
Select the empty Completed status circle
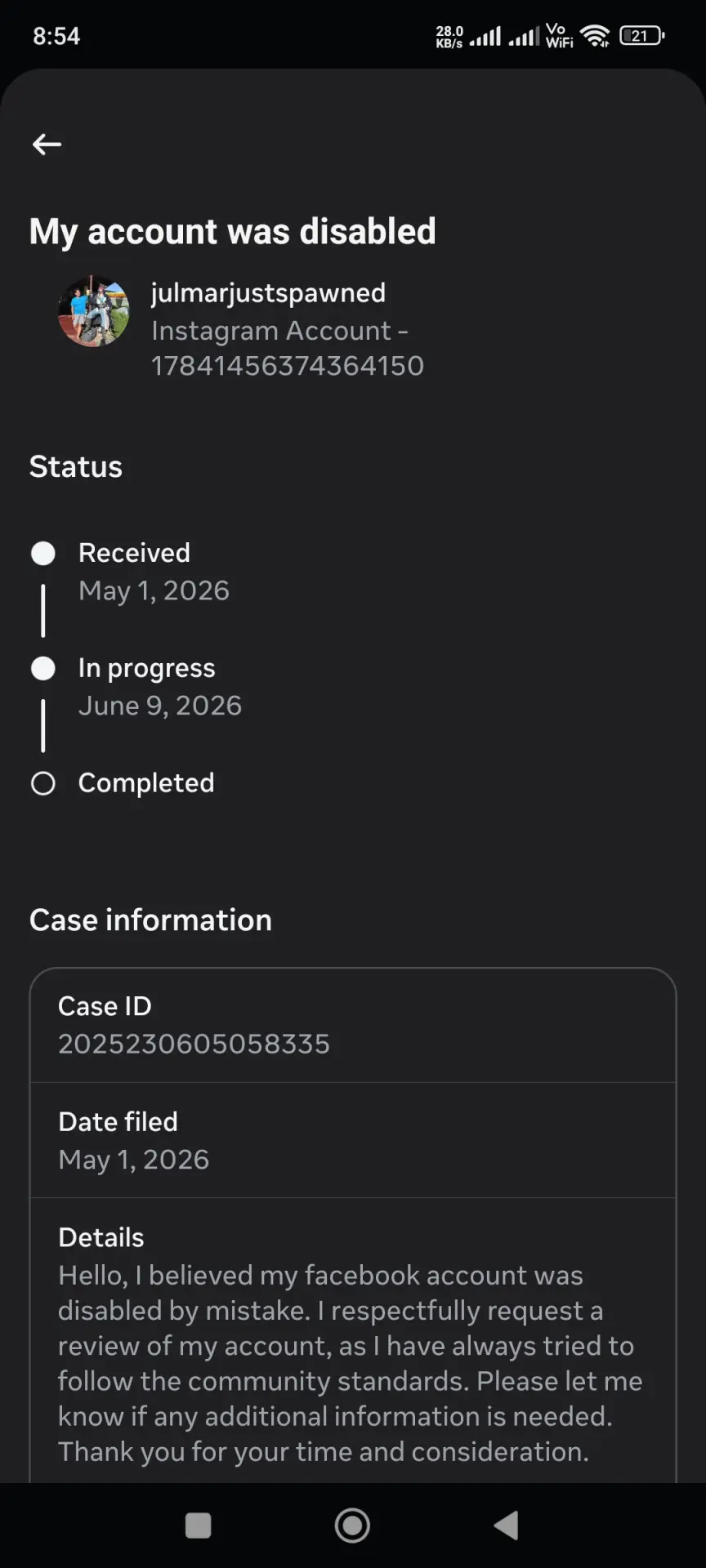pos(43,784)
